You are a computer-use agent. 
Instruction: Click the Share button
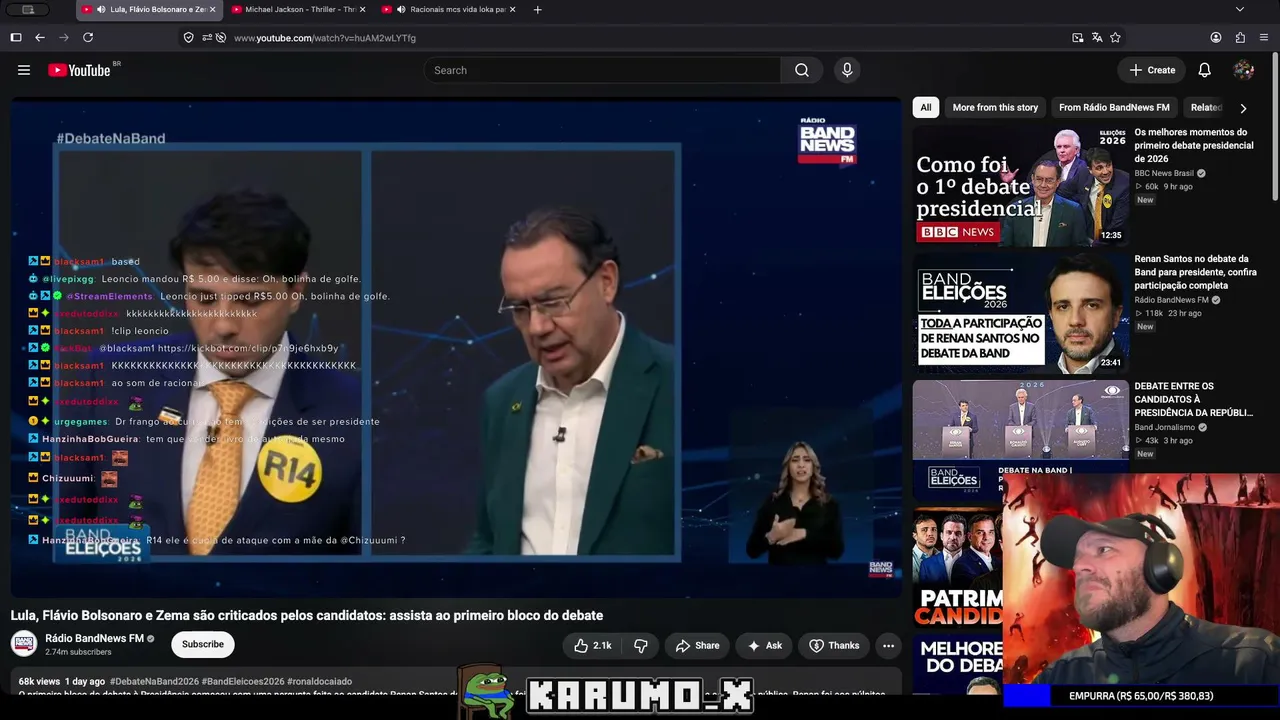coord(697,646)
